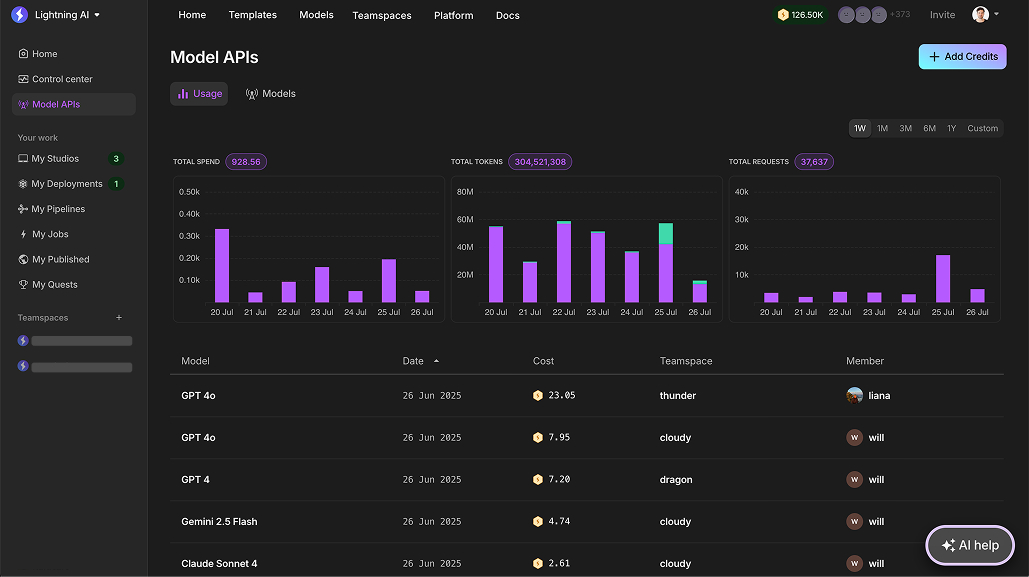The width and height of the screenshot is (1029, 577).
Task: Toggle sort arrow on Date column
Action: (x=436, y=361)
